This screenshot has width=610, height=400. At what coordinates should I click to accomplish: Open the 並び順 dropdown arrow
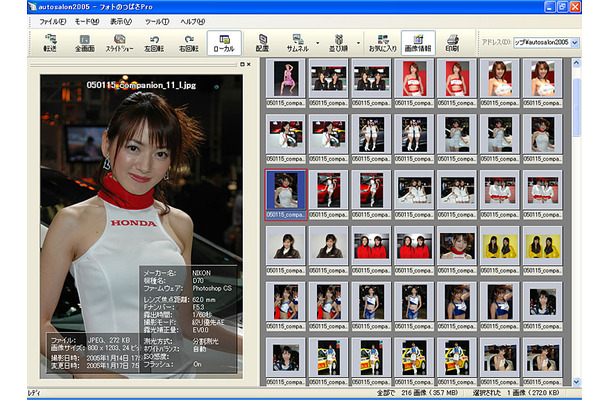click(x=358, y=43)
